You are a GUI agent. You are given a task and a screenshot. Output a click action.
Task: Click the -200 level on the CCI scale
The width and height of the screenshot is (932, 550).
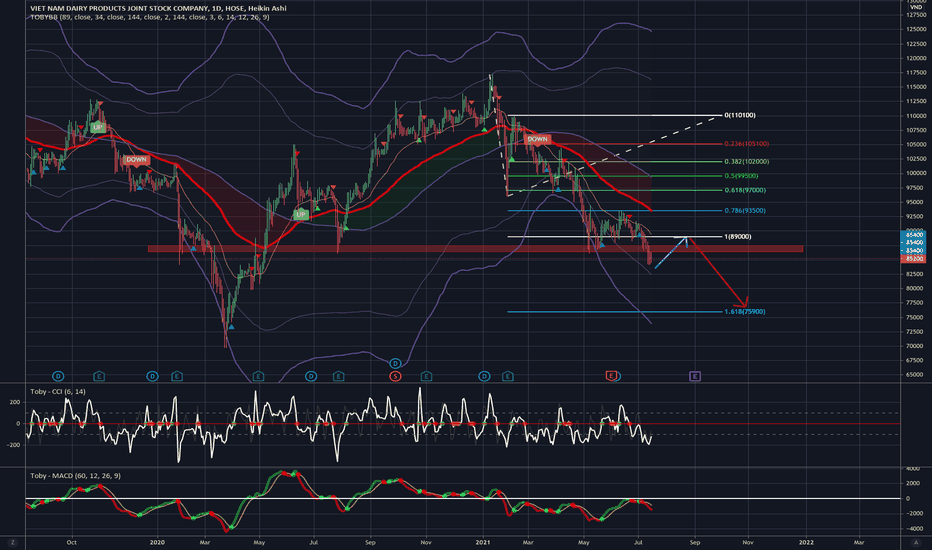[14, 445]
